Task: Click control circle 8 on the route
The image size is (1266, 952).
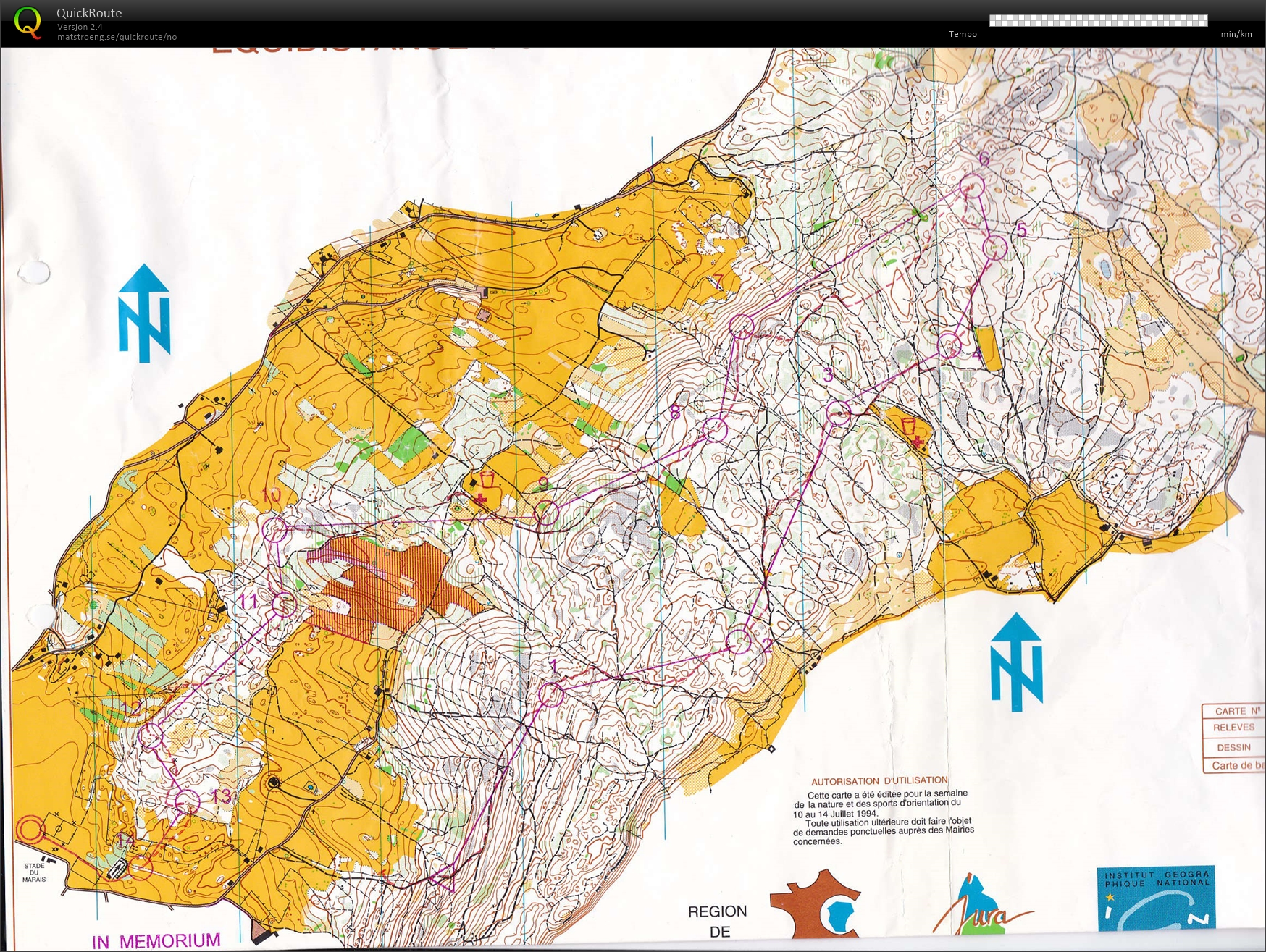Action: coord(715,429)
